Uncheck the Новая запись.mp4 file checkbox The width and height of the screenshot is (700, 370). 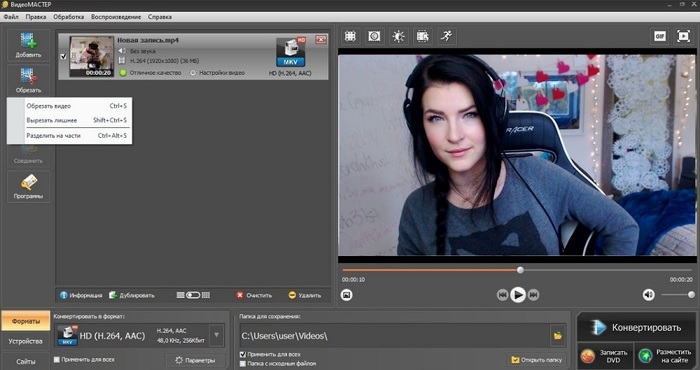63,57
